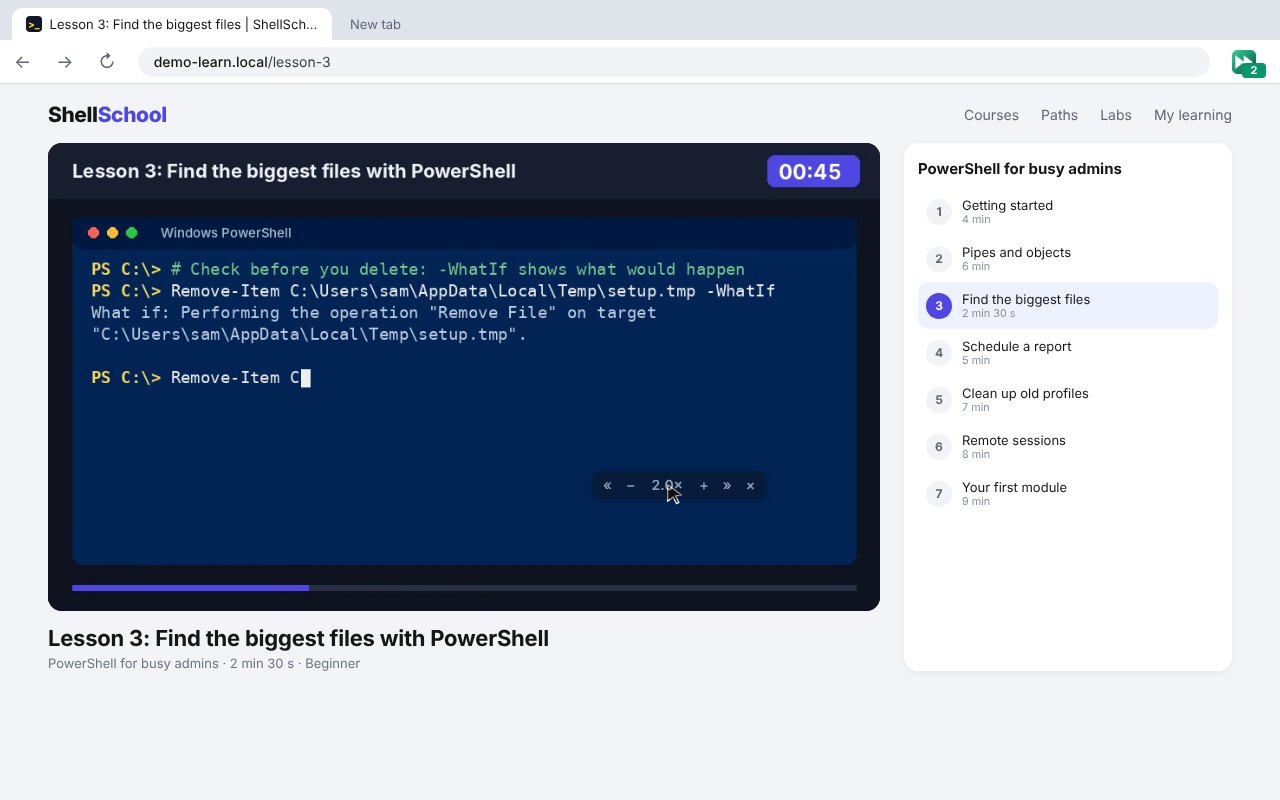
Task: Select lesson Find the biggest files
Action: pos(1068,306)
